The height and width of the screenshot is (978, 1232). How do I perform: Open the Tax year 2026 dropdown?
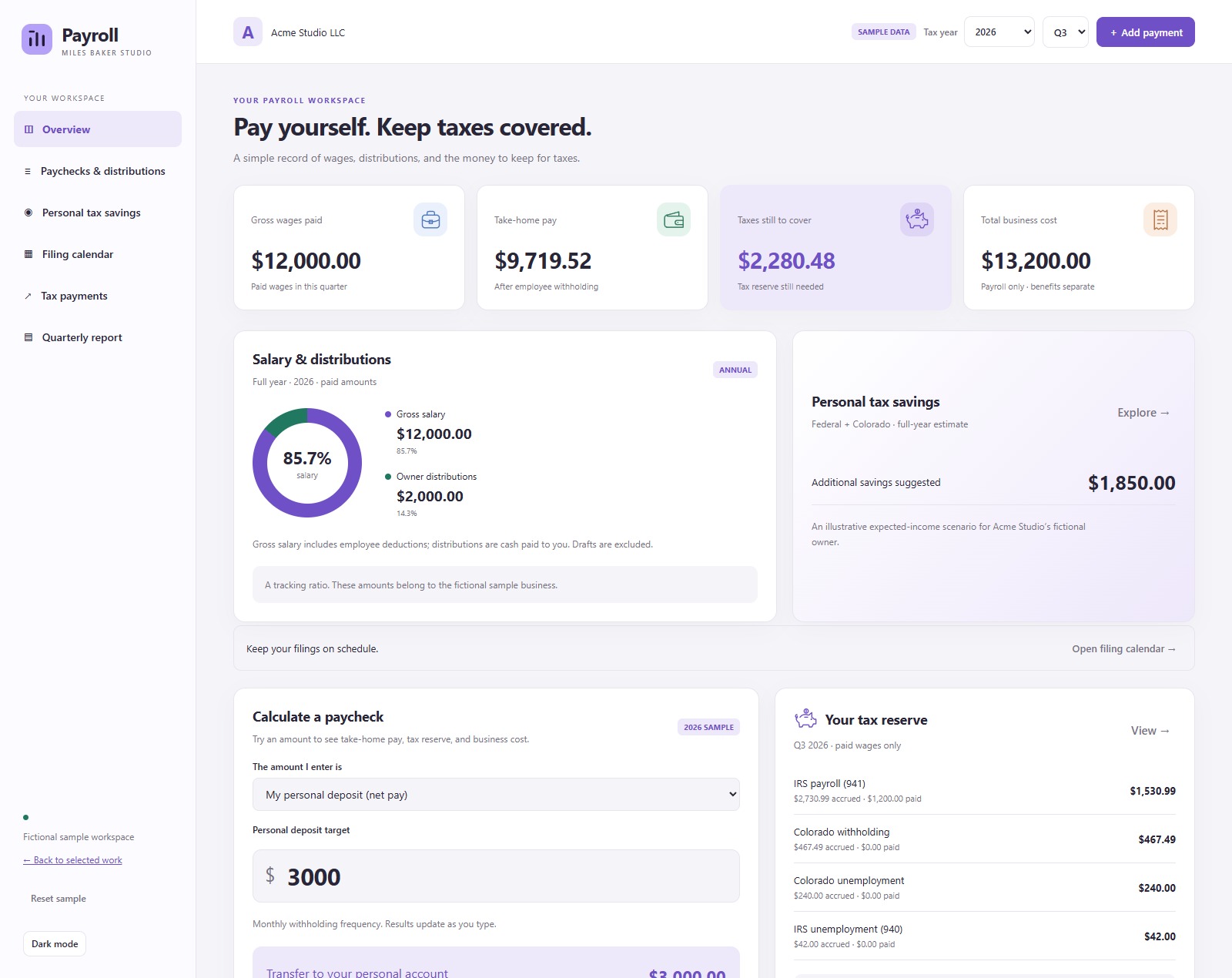coord(999,32)
